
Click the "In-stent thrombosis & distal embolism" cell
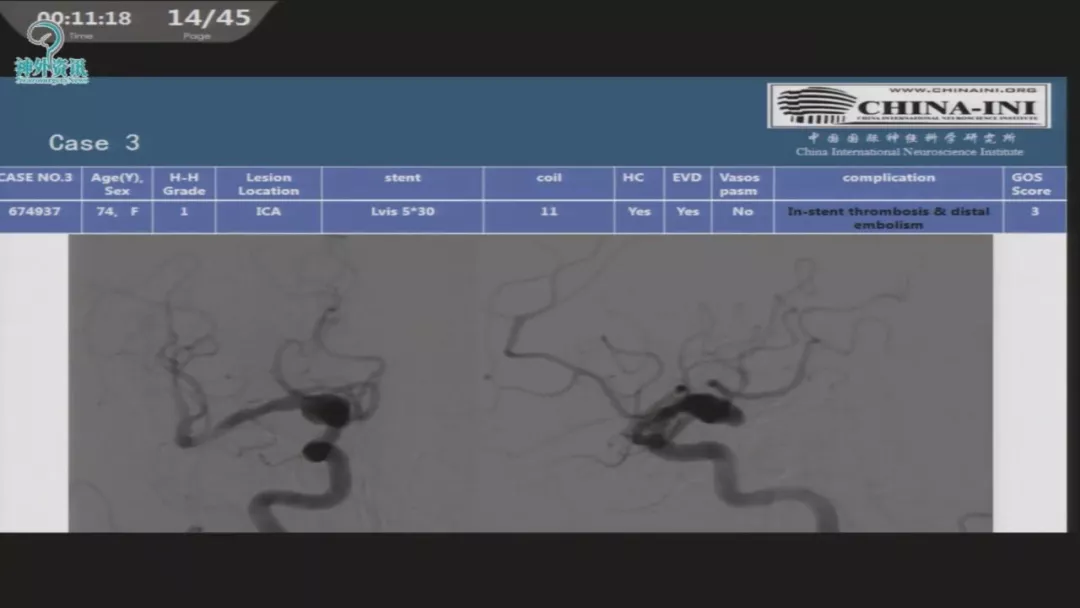coord(889,218)
